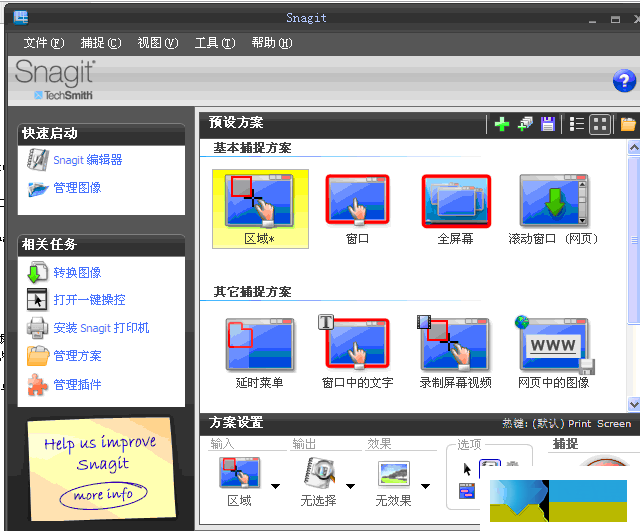
Task: Click the 转换图像 green arrow icon
Action: 38,272
